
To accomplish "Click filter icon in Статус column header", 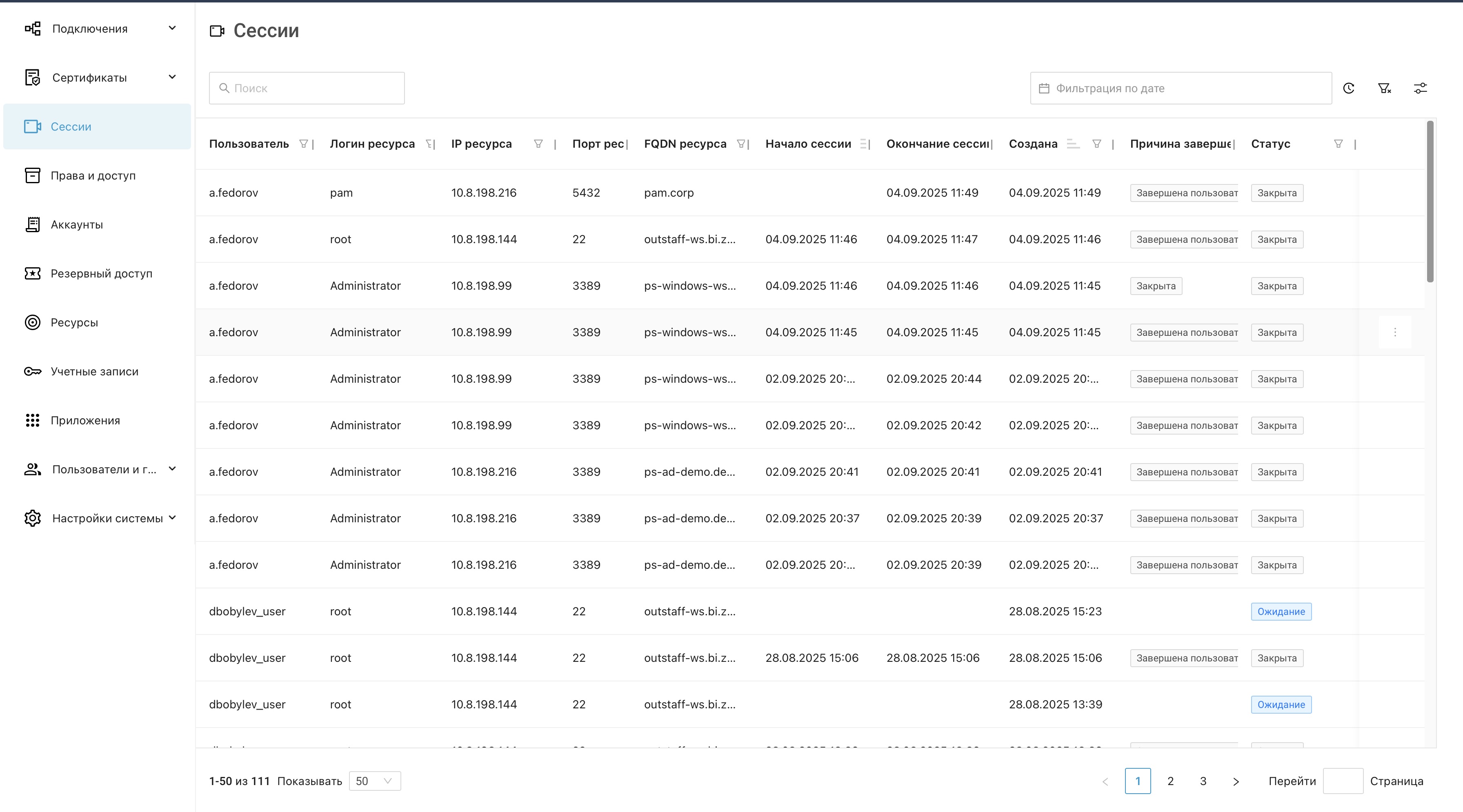I will point(1338,144).
